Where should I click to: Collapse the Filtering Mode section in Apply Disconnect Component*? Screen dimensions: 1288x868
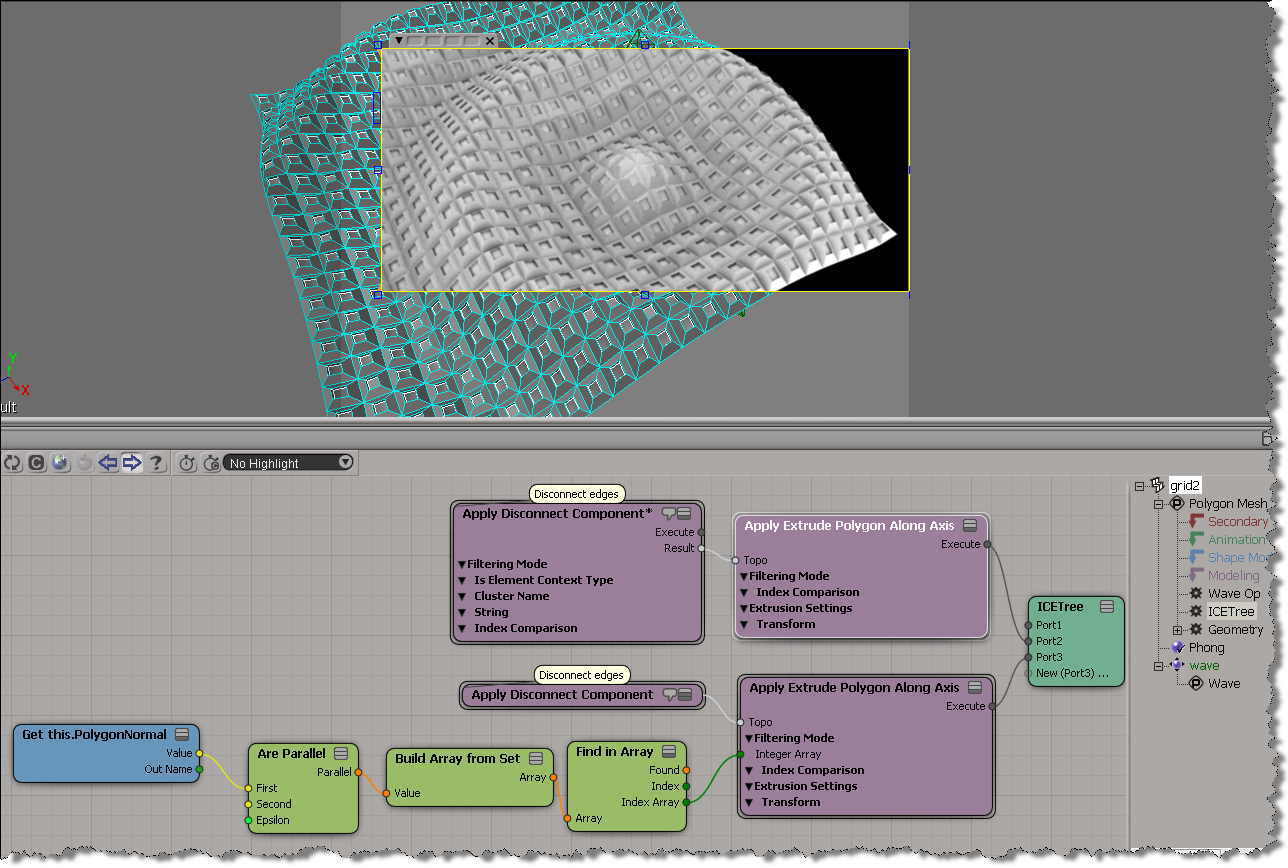tap(462, 564)
